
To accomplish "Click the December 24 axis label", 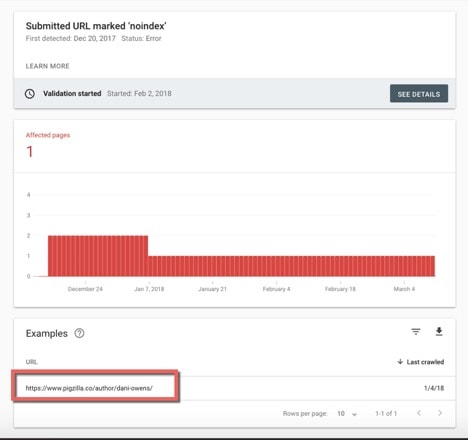I will [x=85, y=289].
